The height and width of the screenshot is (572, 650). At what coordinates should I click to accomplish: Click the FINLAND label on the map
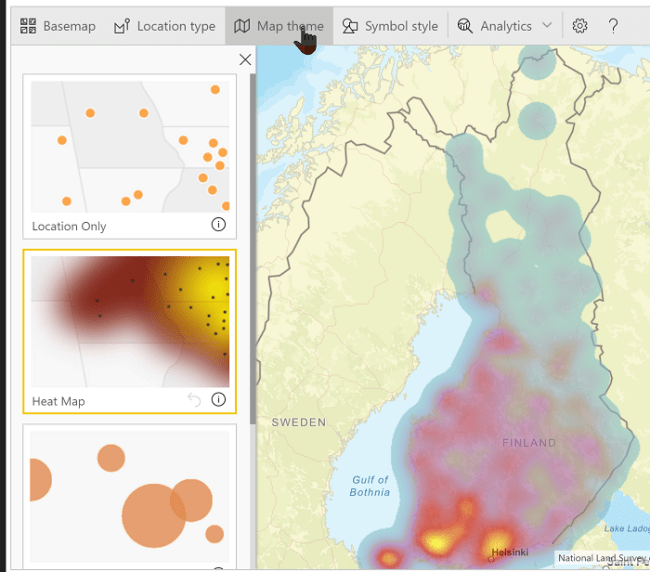[529, 442]
